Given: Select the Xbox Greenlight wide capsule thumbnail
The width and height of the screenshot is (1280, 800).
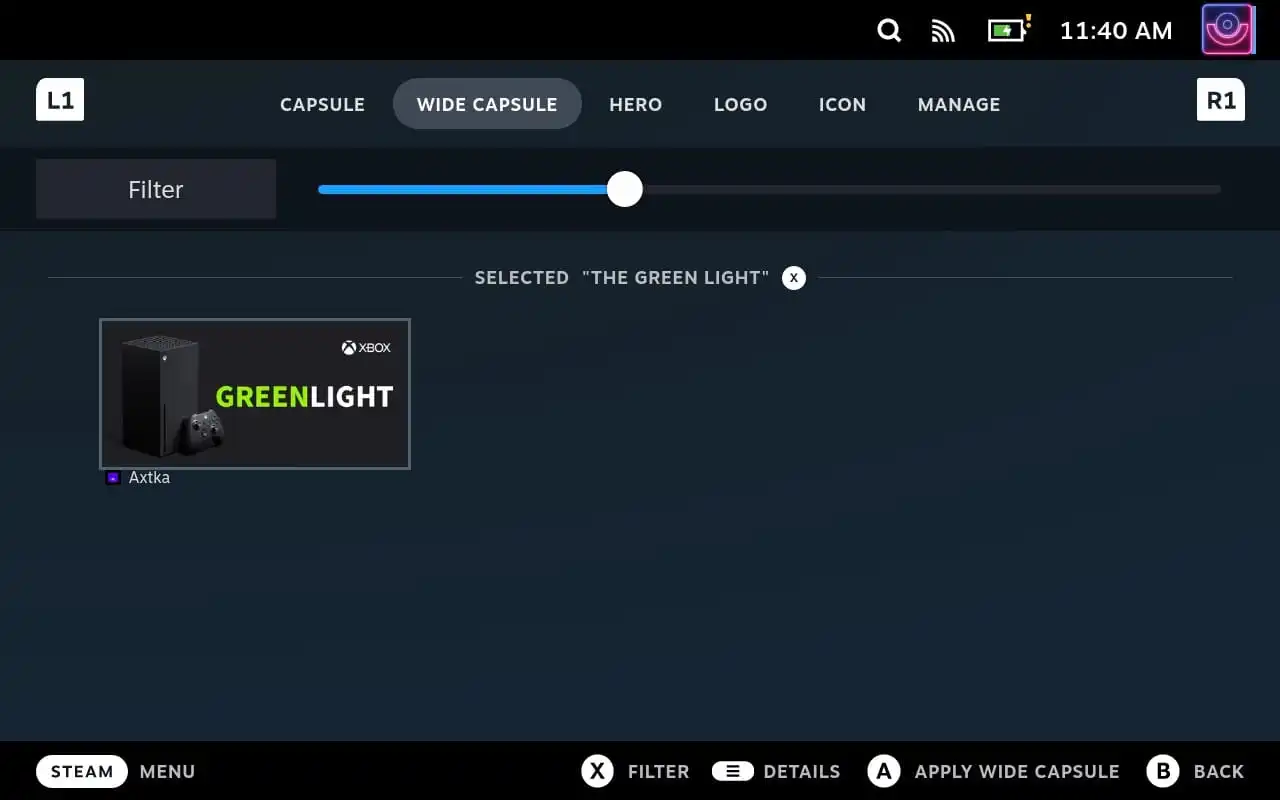Looking at the screenshot, I should tap(255, 394).
